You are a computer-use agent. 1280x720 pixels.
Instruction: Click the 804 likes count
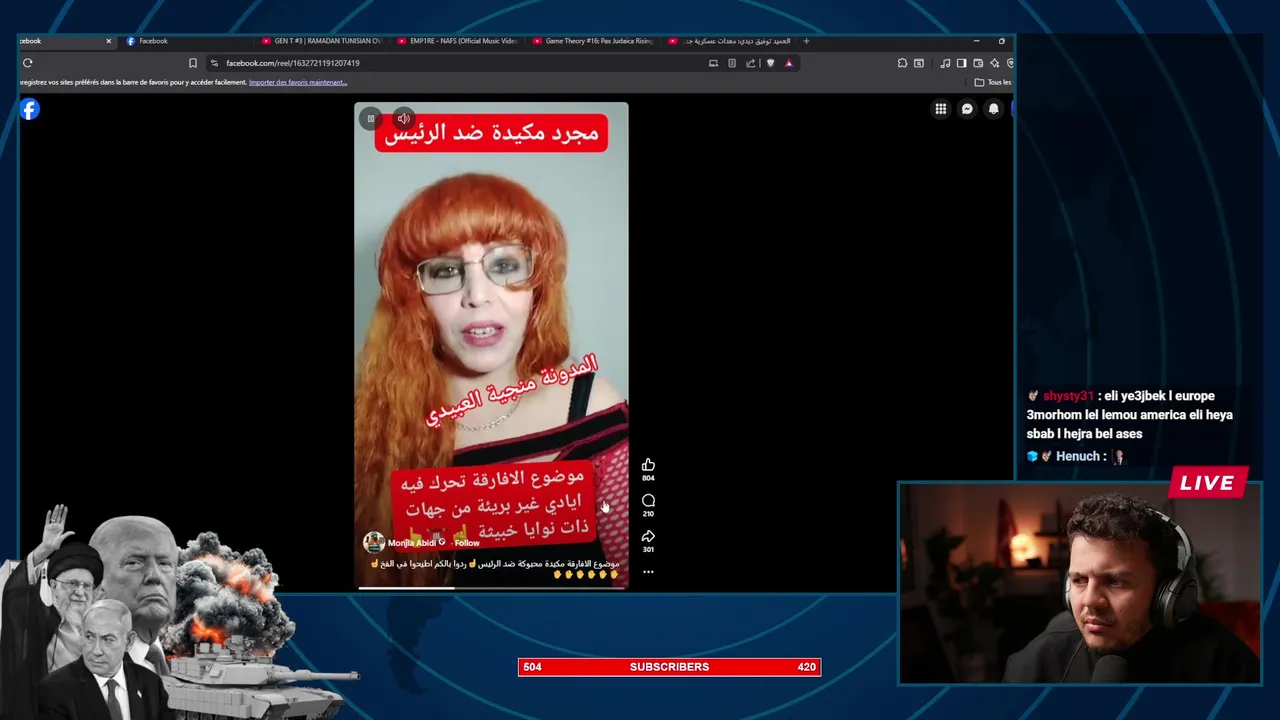(x=648, y=478)
